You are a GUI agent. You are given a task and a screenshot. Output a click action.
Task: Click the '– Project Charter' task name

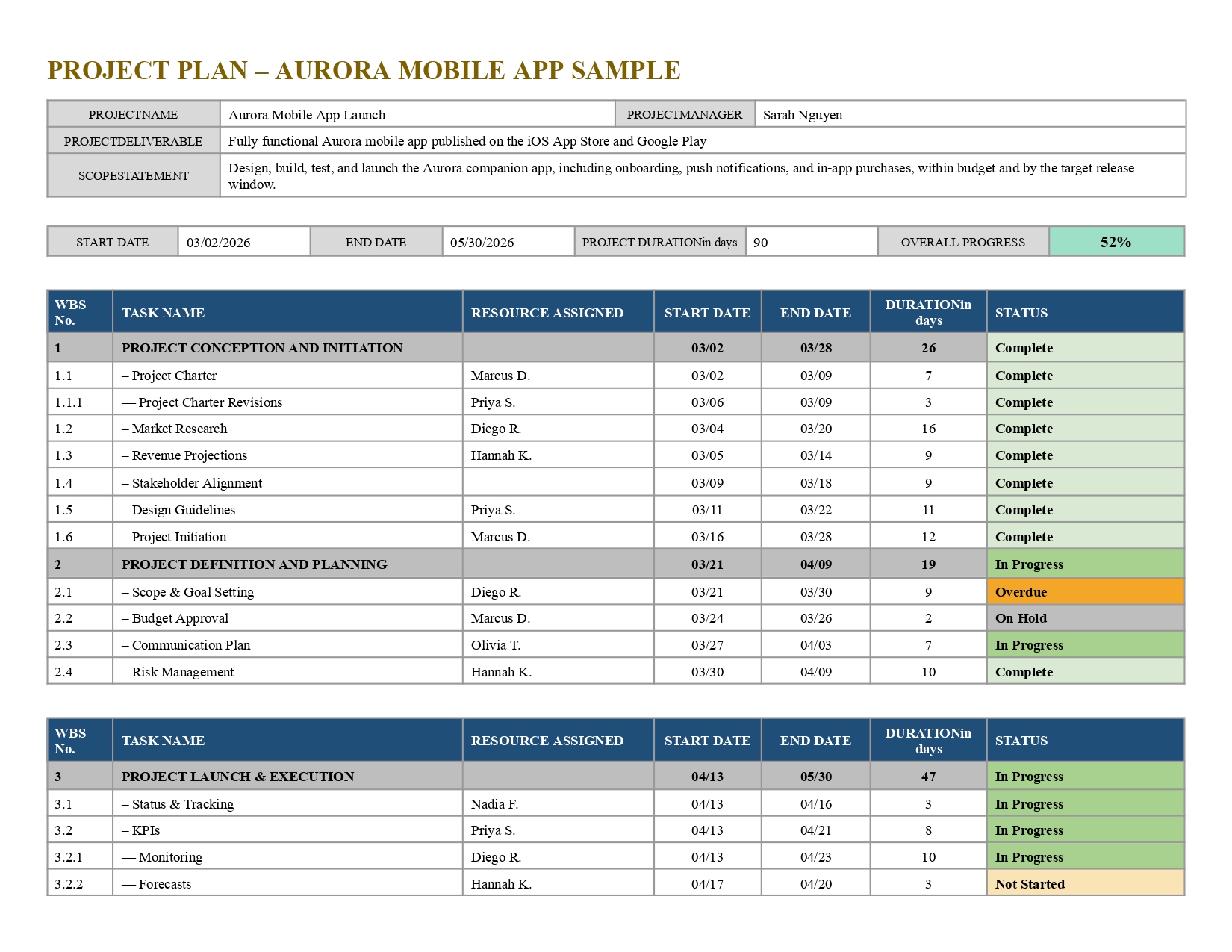(x=169, y=376)
